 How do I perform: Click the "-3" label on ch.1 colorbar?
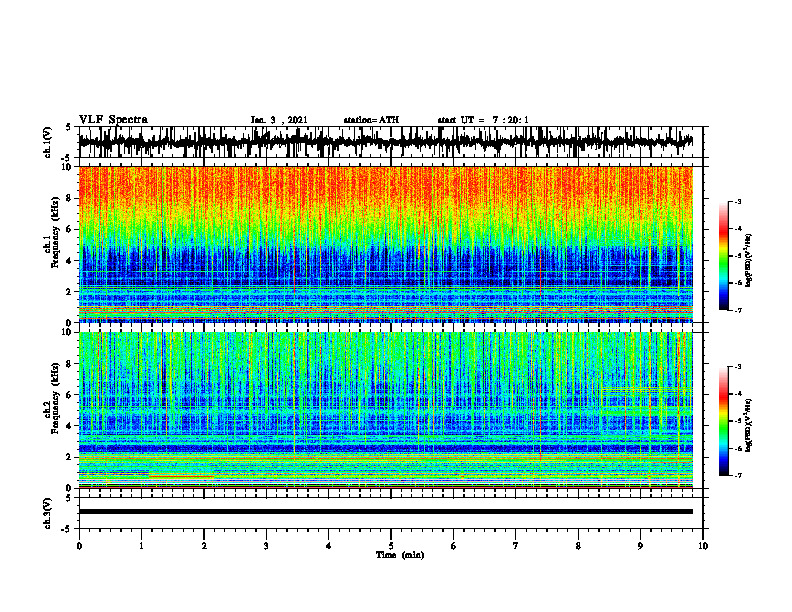738,202
